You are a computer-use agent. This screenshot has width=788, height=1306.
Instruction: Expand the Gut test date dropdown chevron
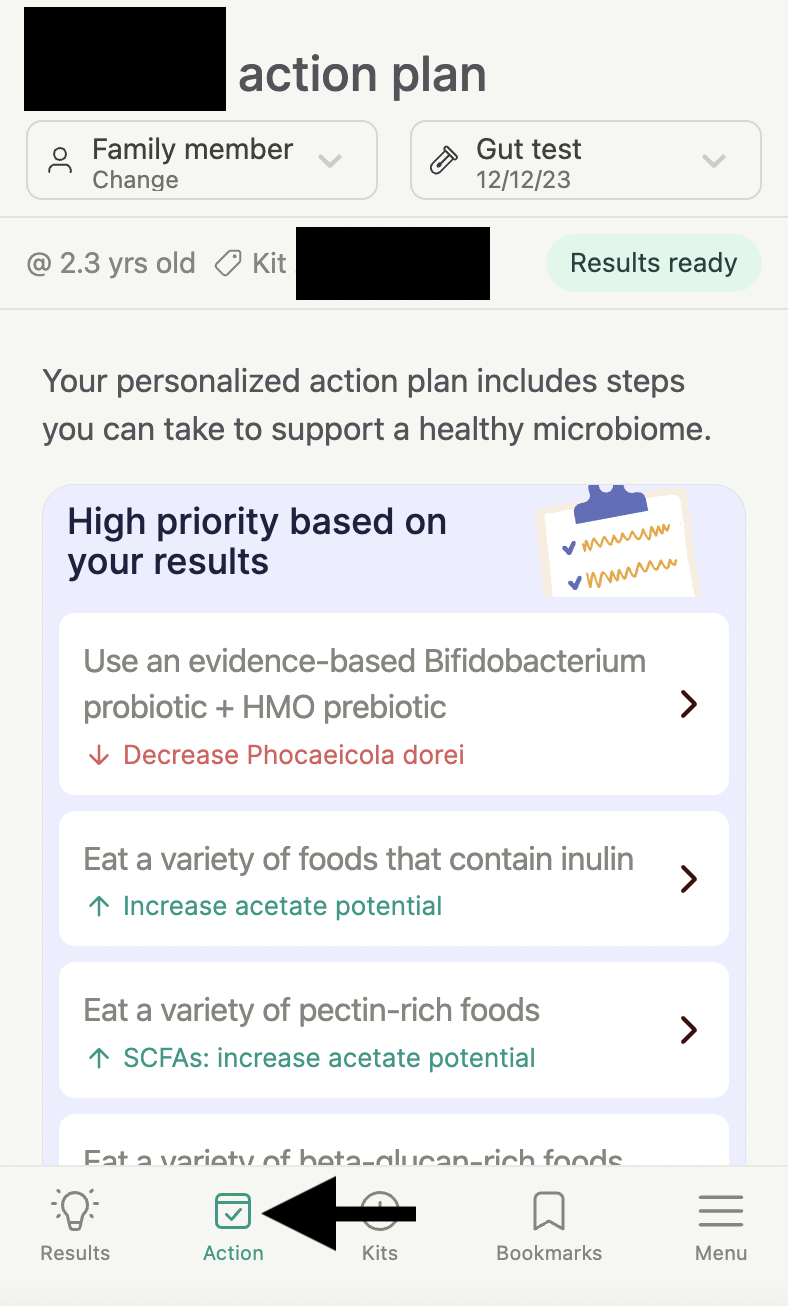point(714,161)
